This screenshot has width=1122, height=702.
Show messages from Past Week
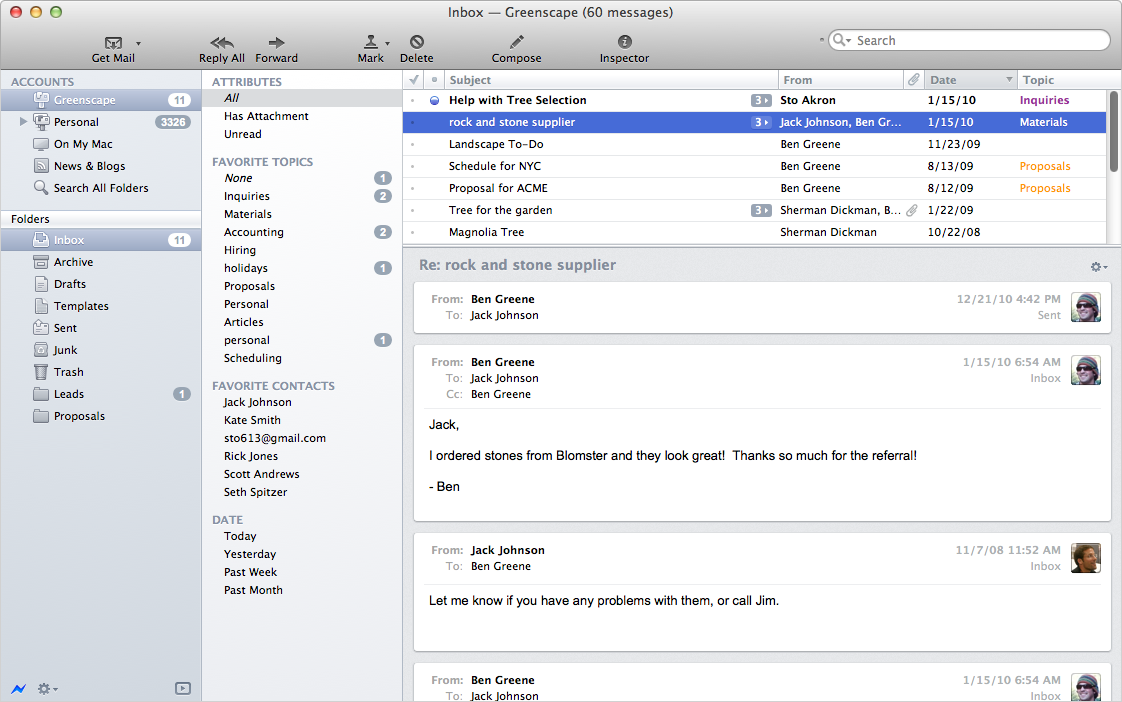point(251,572)
